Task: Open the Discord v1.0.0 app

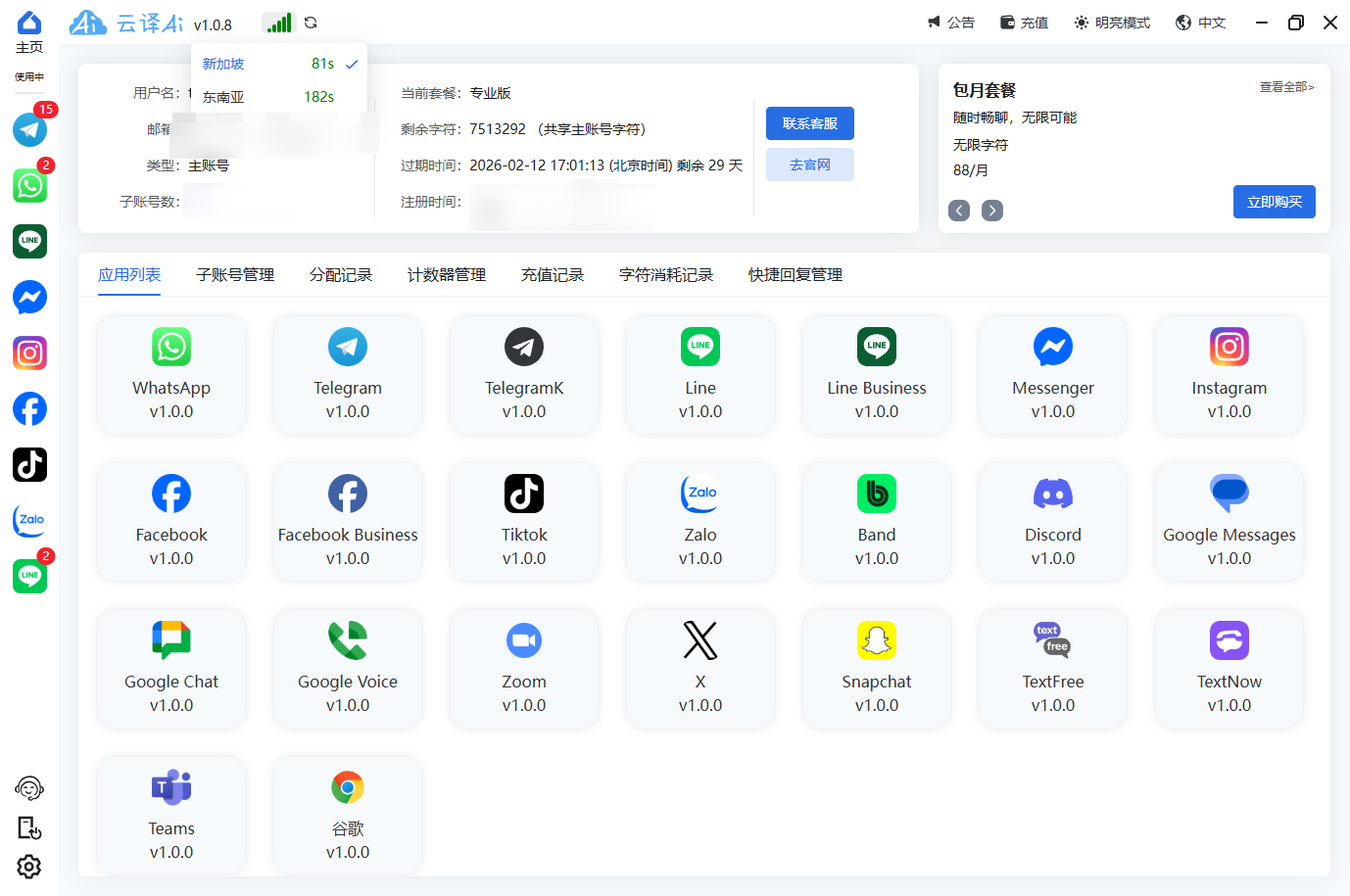Action: 1052,521
